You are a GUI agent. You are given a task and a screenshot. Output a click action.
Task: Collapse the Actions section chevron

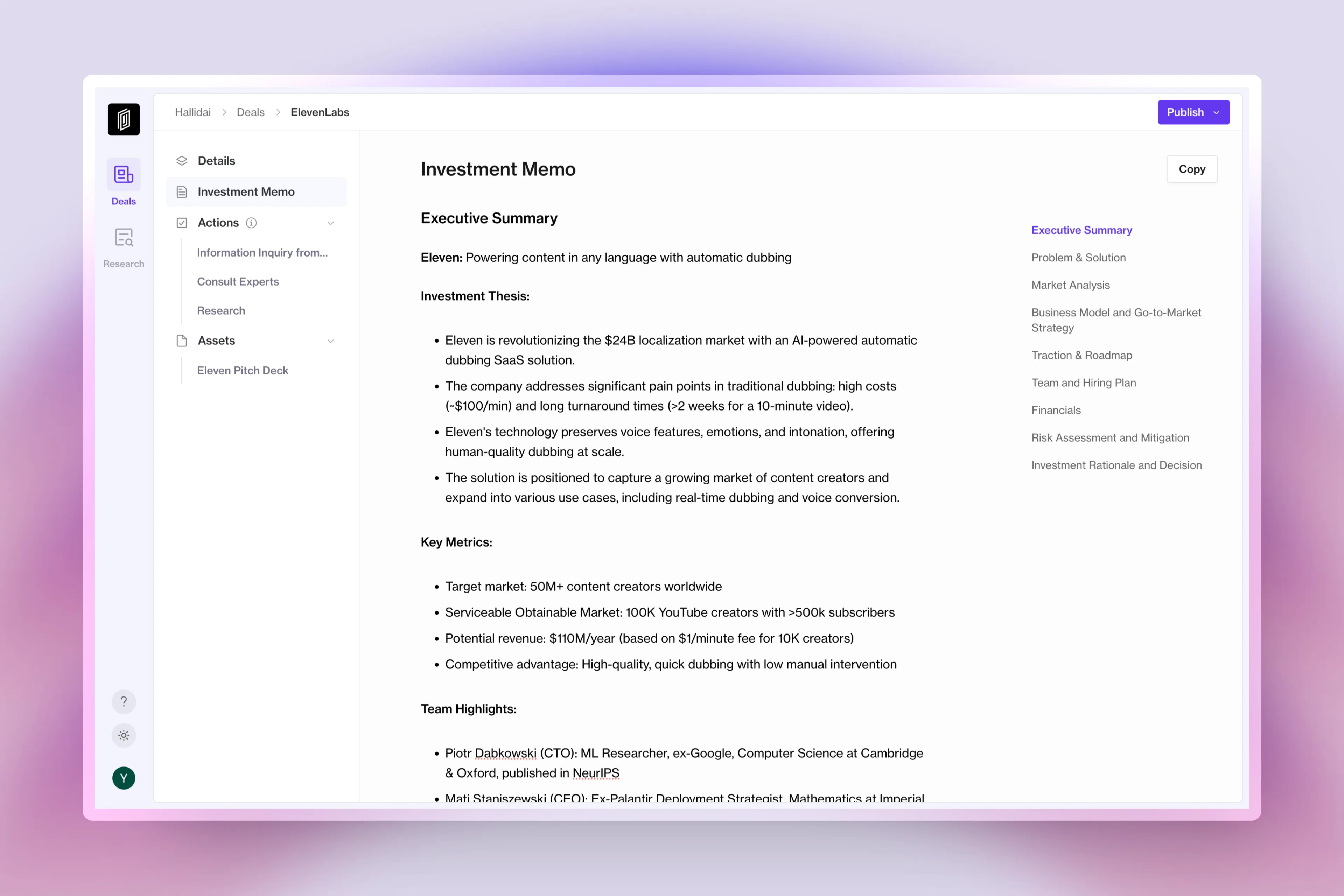(x=330, y=223)
